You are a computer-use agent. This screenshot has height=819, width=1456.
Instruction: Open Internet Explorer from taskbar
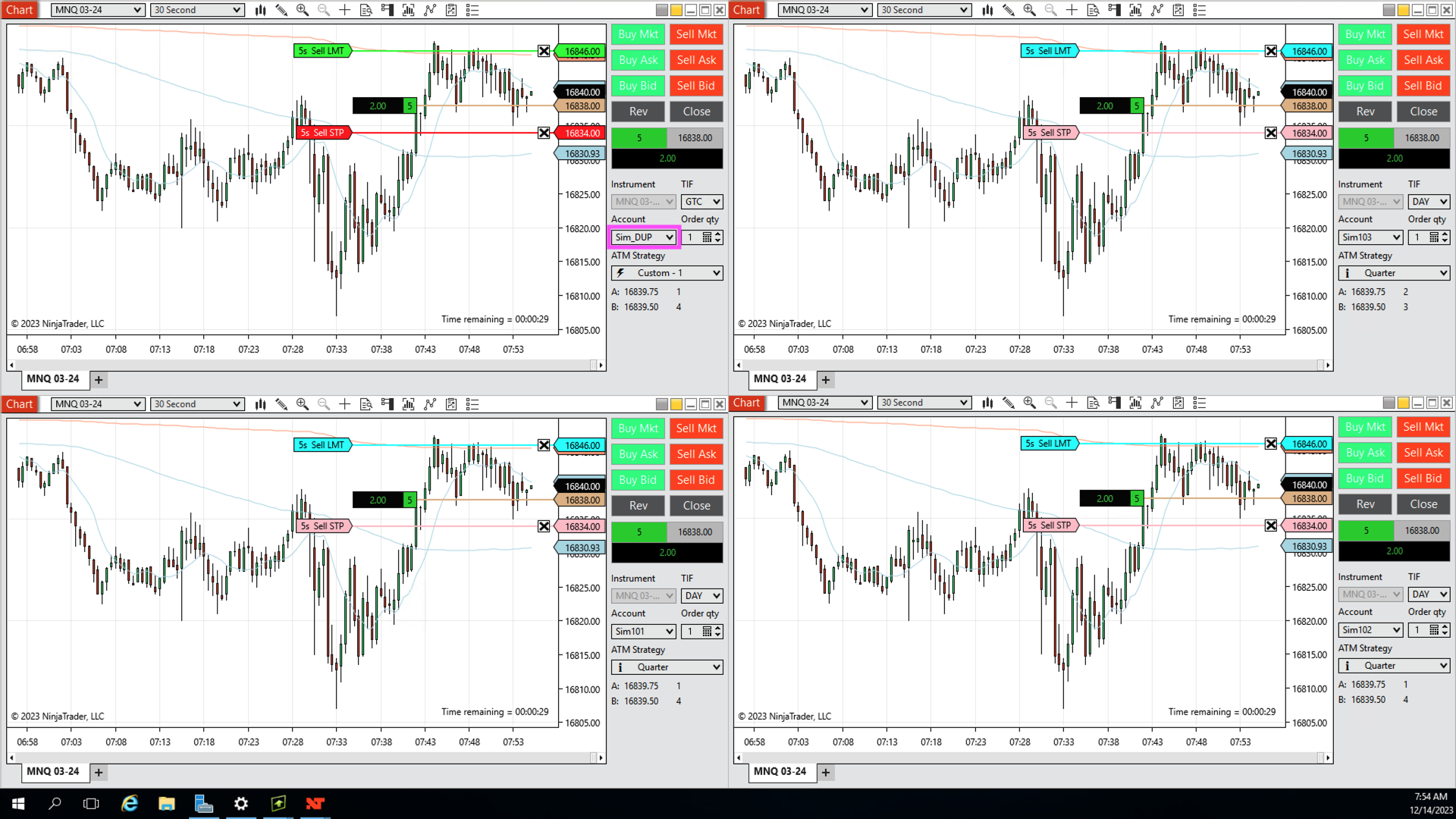(130, 804)
